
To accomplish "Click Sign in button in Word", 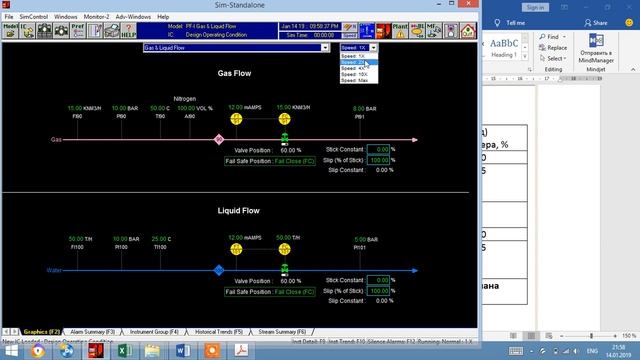I will tap(535, 7).
